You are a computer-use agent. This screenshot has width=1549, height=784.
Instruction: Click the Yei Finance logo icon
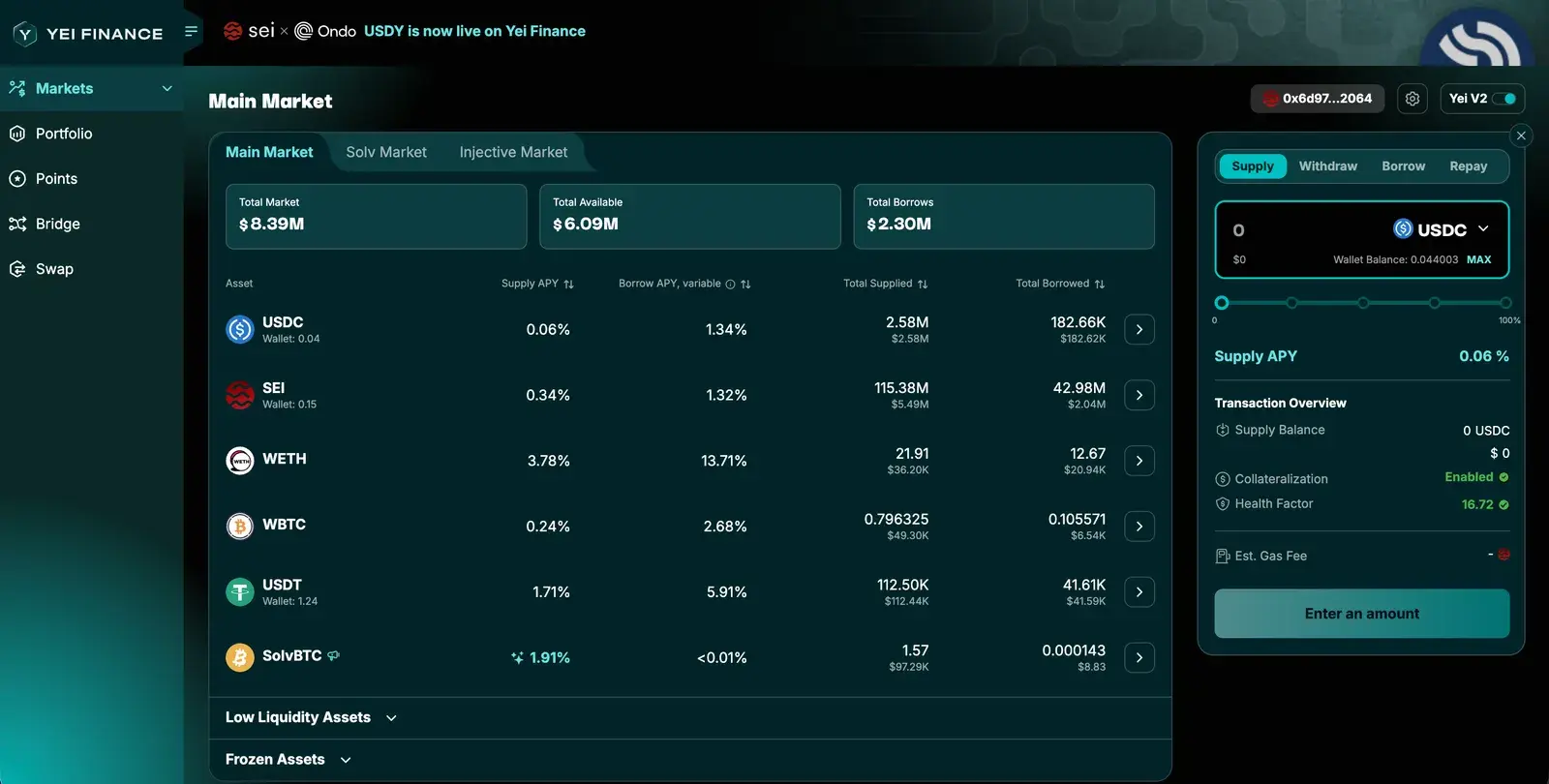tap(25, 34)
